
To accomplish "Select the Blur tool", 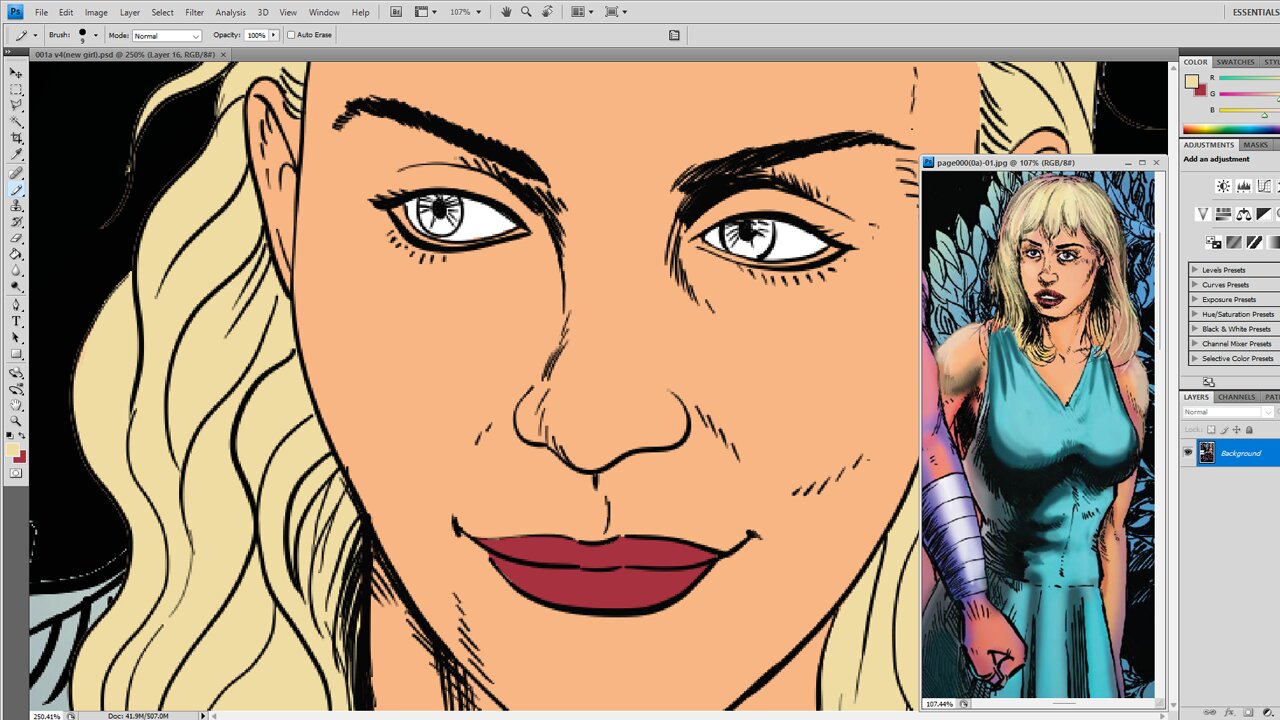I will 16,270.
